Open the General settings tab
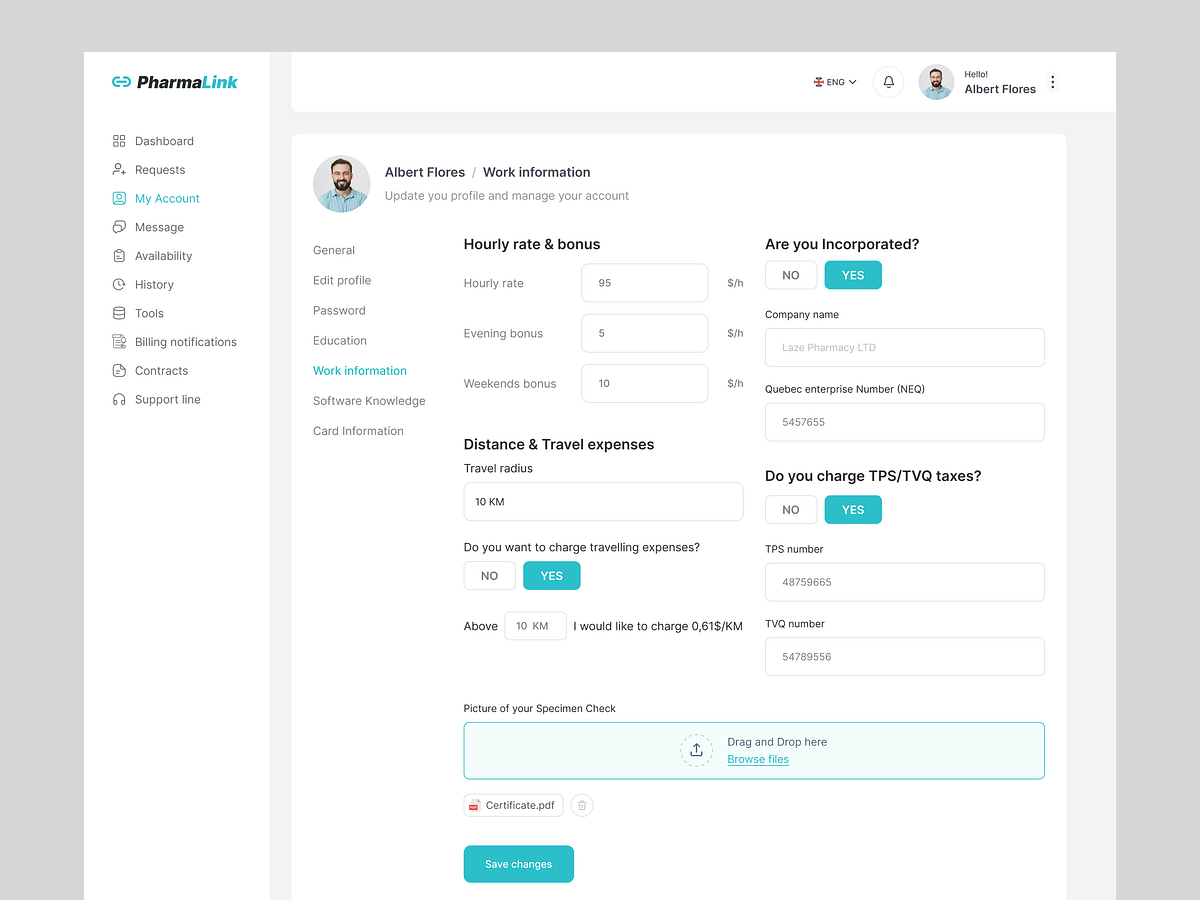Image resolution: width=1200 pixels, height=900 pixels. pos(334,250)
